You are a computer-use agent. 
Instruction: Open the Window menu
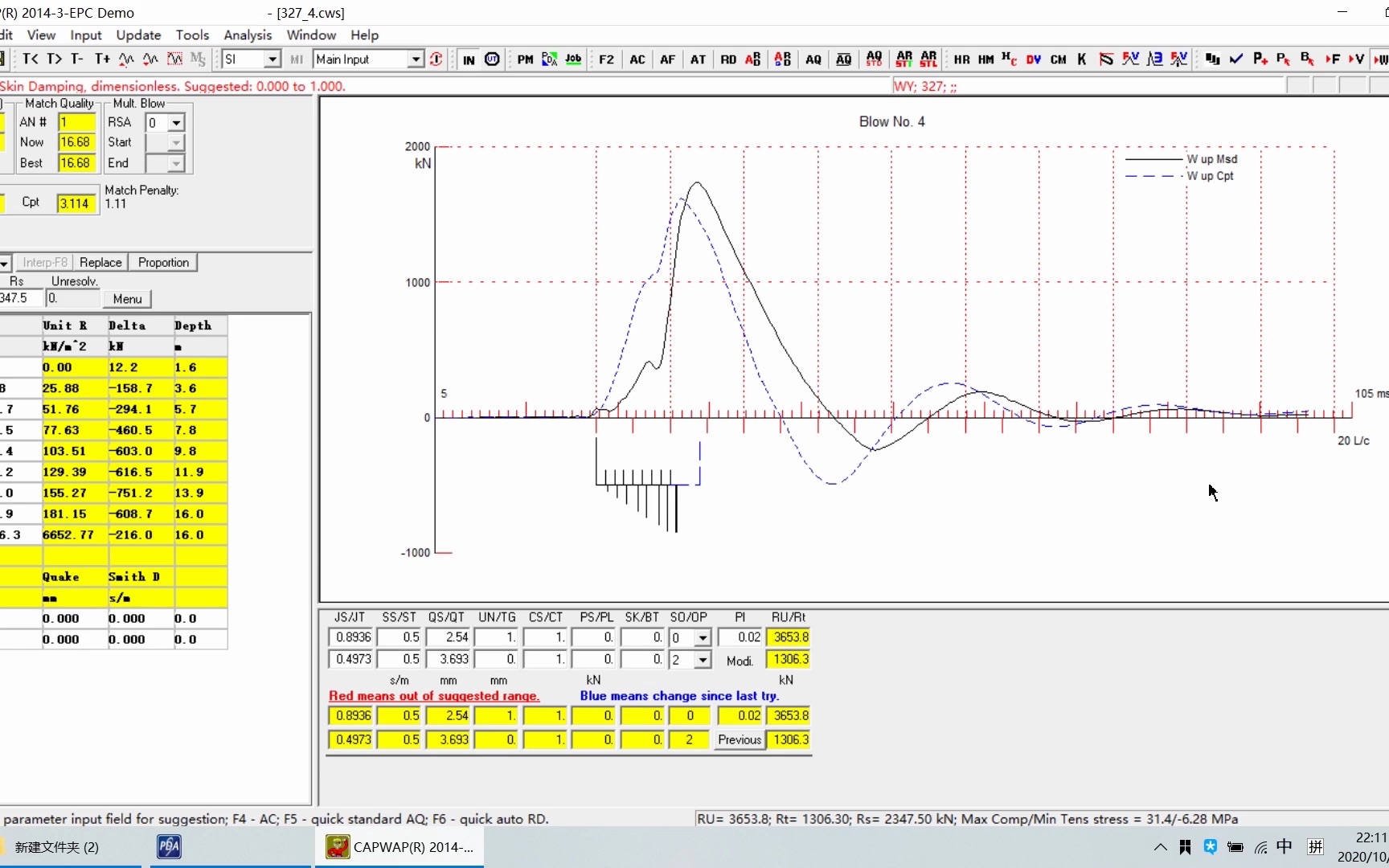pos(311,35)
